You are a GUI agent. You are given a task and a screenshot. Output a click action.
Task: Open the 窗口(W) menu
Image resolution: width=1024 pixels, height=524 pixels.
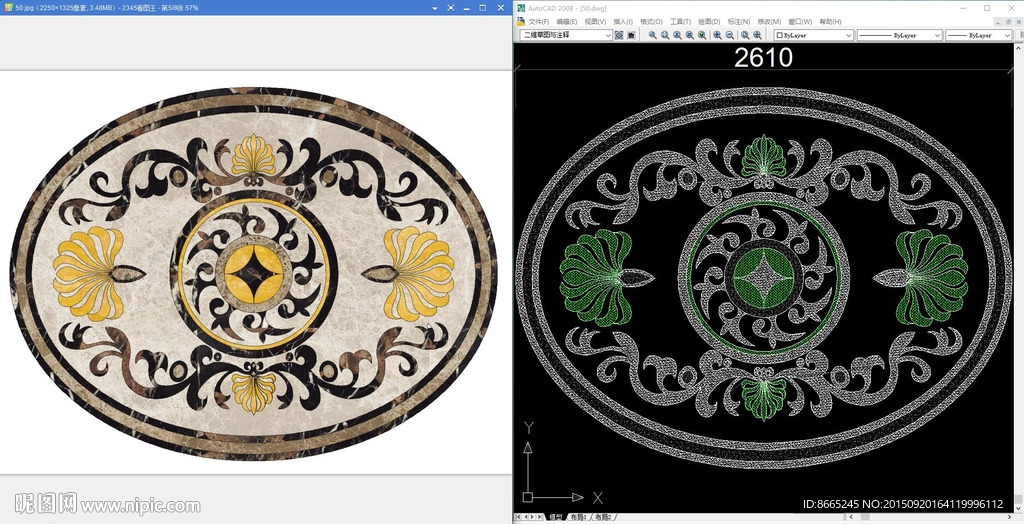[x=800, y=22]
